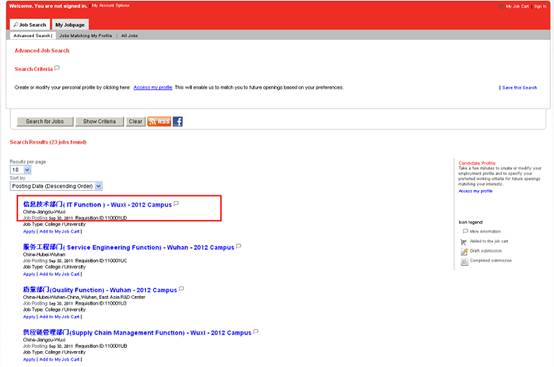The height and width of the screenshot is (367, 554).
Task: Click the Search Criteria info bubble icon
Action: (57, 68)
